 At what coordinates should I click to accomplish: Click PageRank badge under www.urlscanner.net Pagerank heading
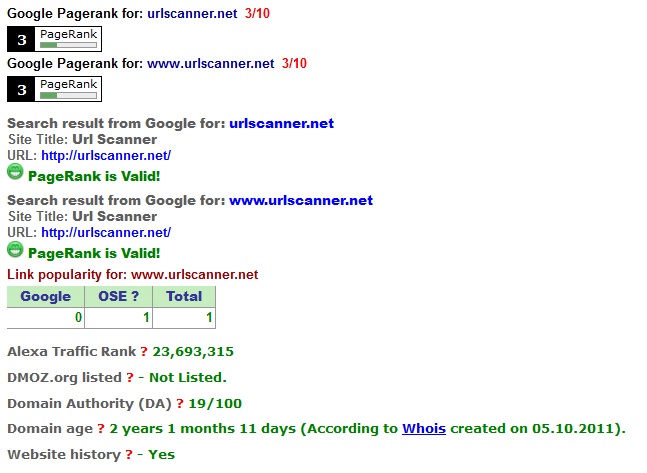click(54, 89)
